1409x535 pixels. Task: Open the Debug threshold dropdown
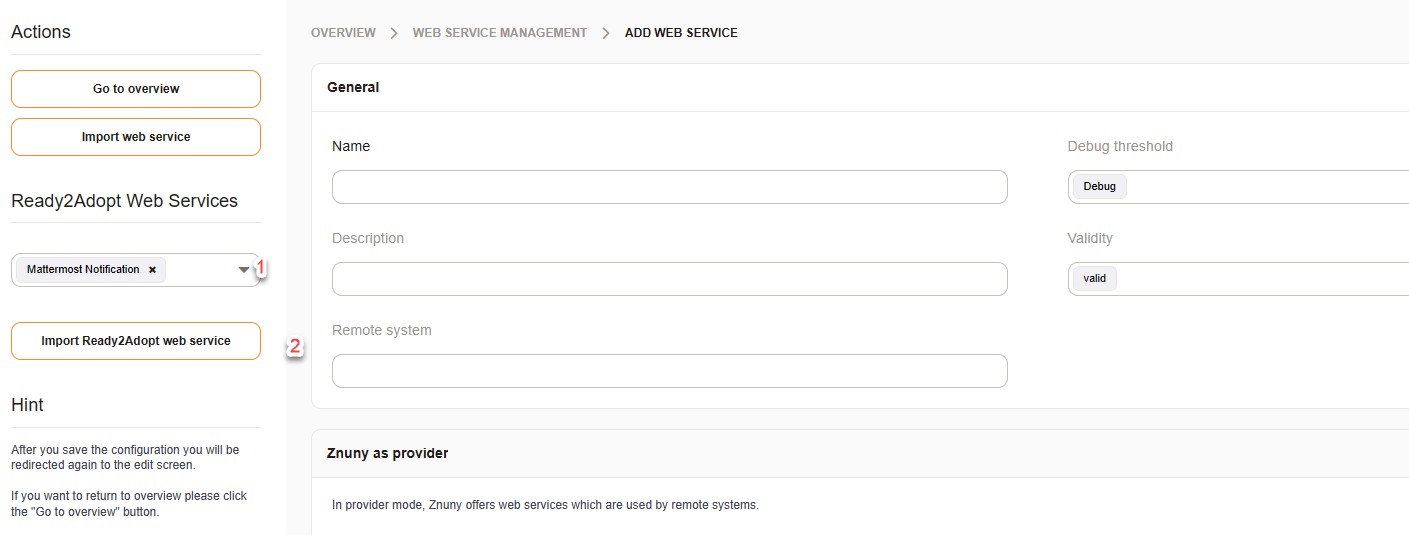click(x=1238, y=187)
